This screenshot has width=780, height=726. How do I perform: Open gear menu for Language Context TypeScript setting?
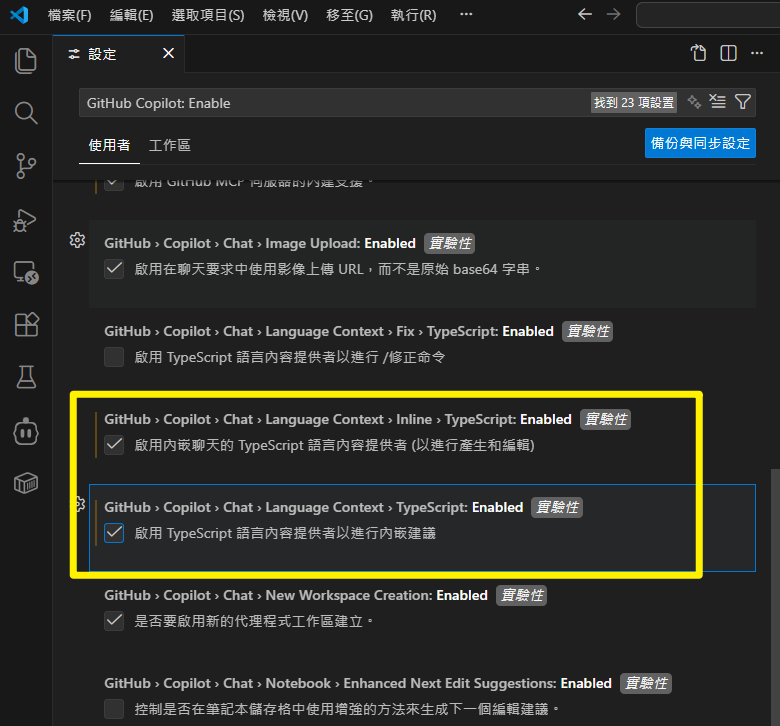[80, 505]
